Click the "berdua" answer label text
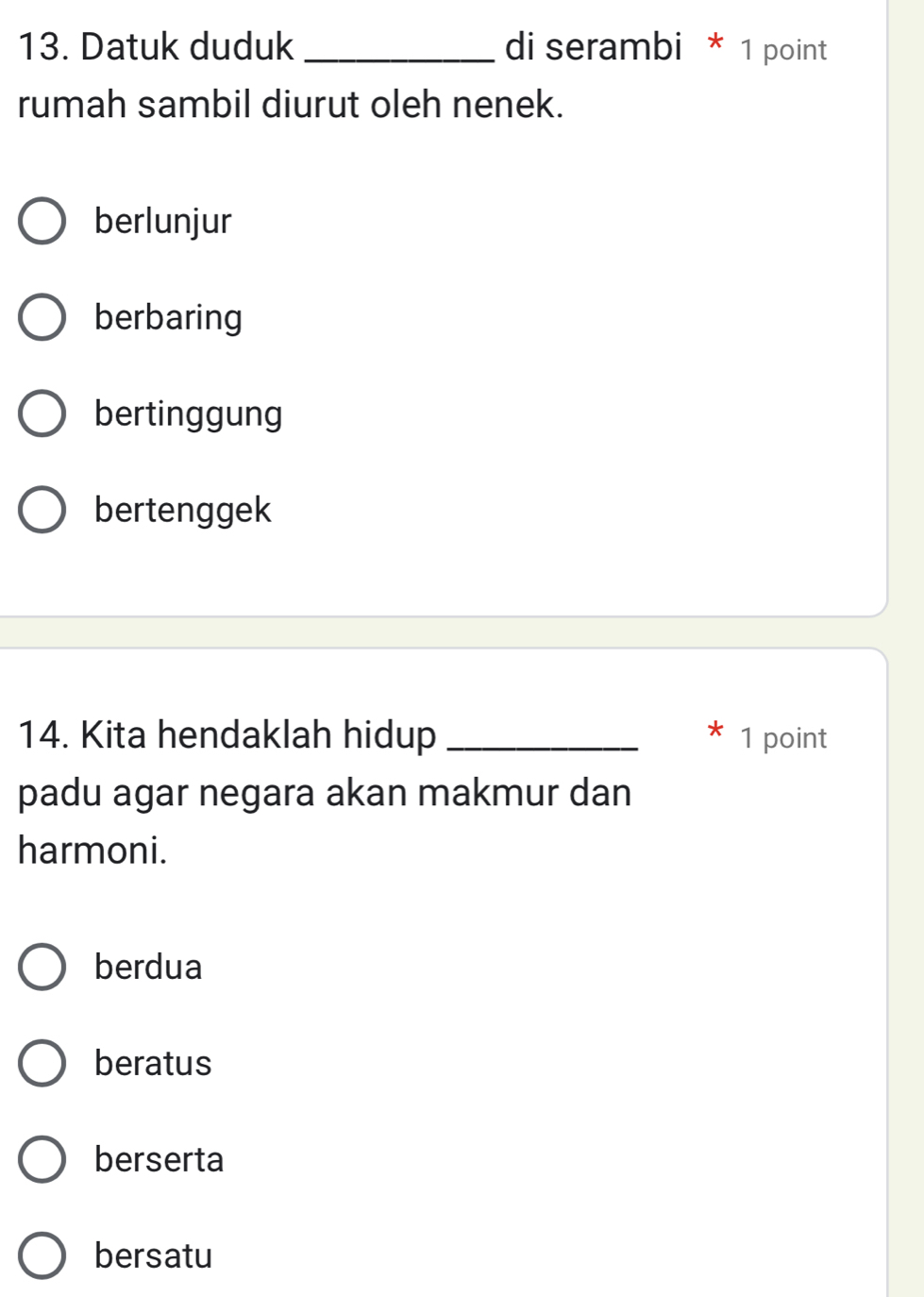924x1297 pixels. click(148, 968)
